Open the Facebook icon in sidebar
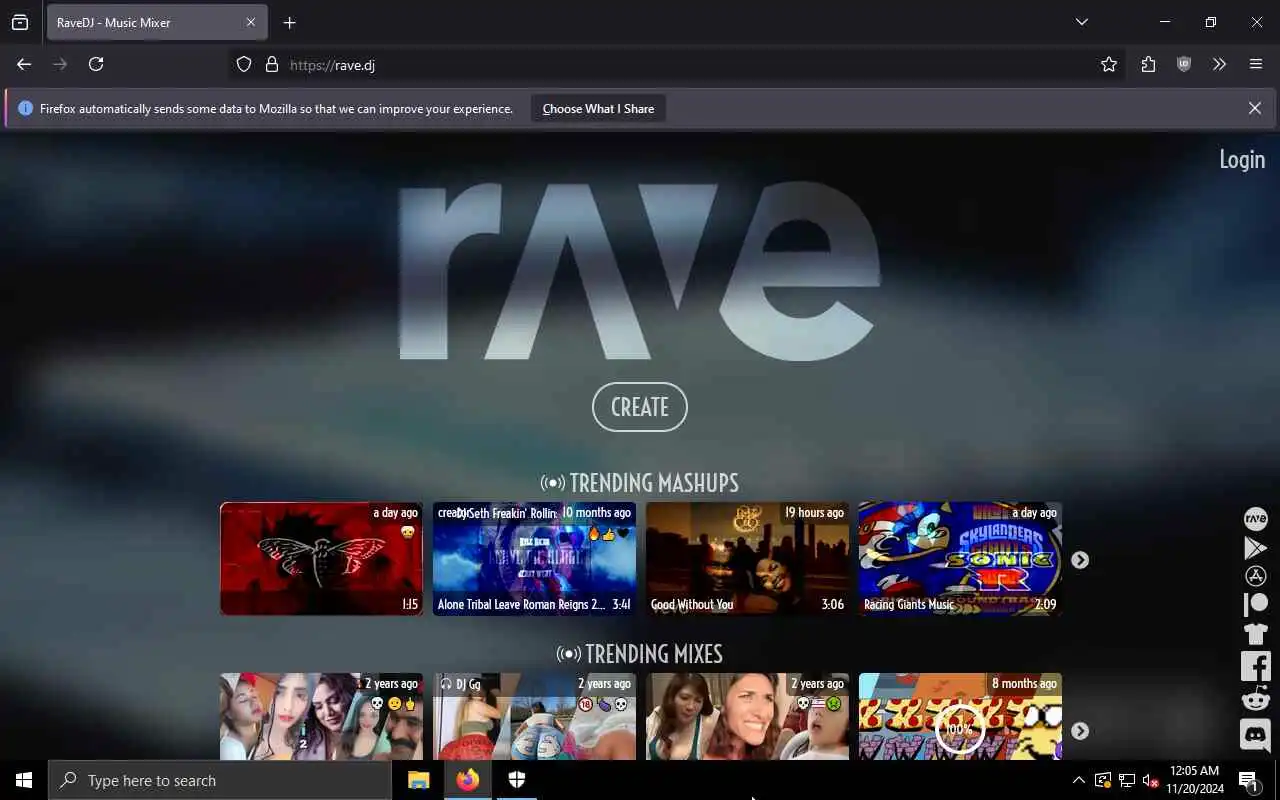1280x800 pixels. [1255, 666]
